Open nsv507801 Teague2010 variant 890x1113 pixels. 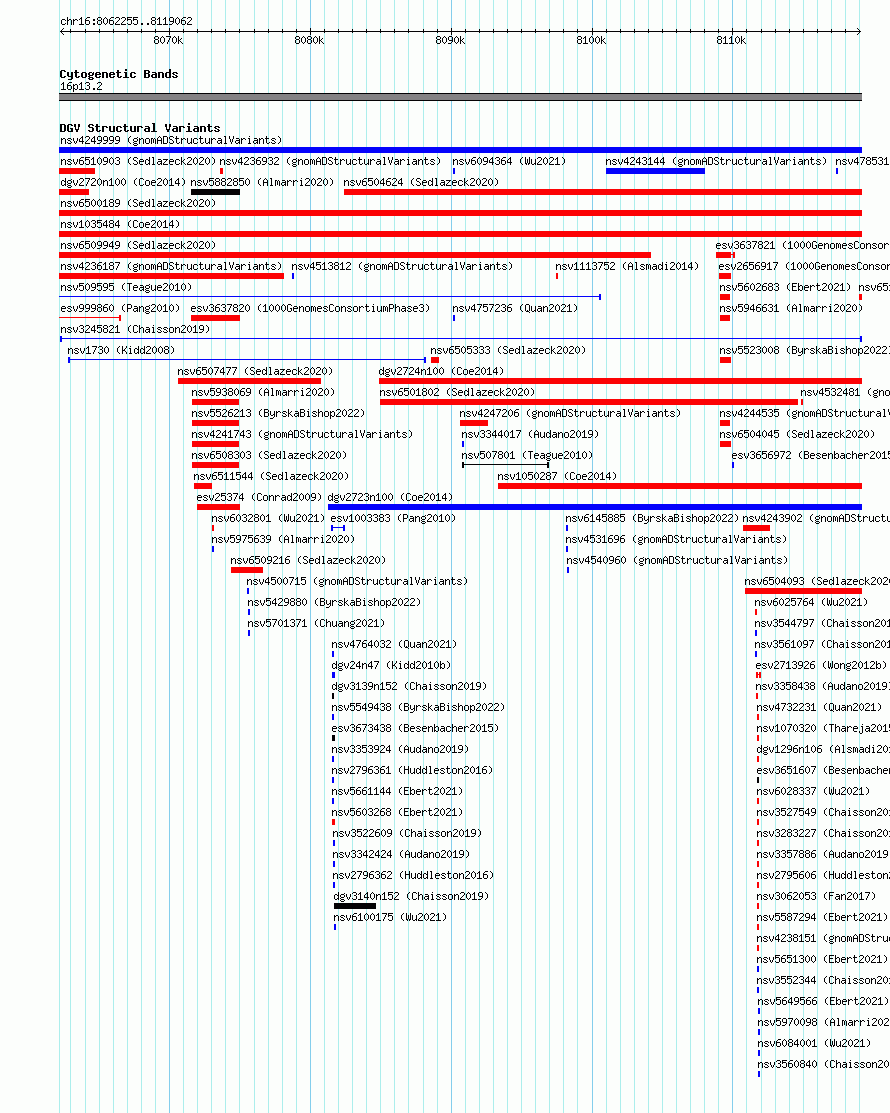pyautogui.click(x=527, y=455)
